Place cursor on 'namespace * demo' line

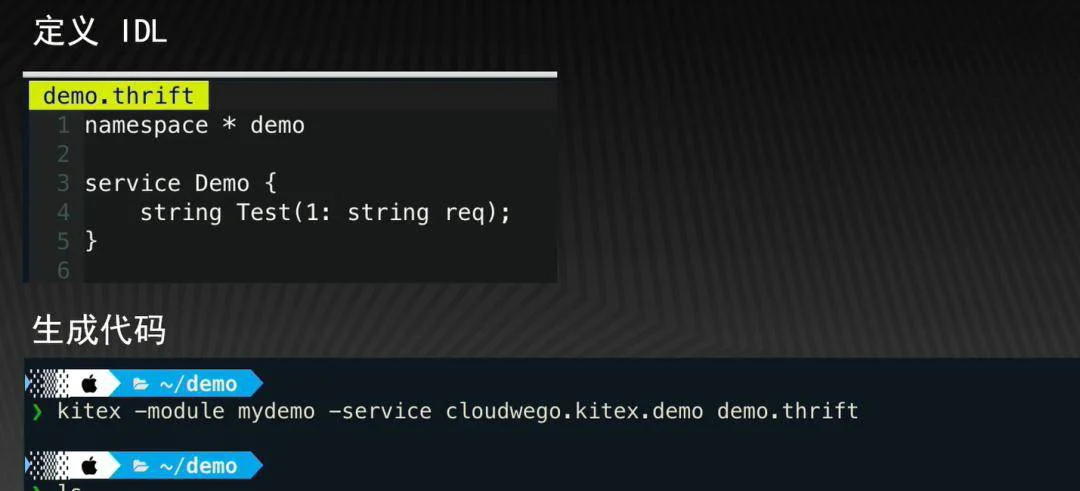[194, 125]
